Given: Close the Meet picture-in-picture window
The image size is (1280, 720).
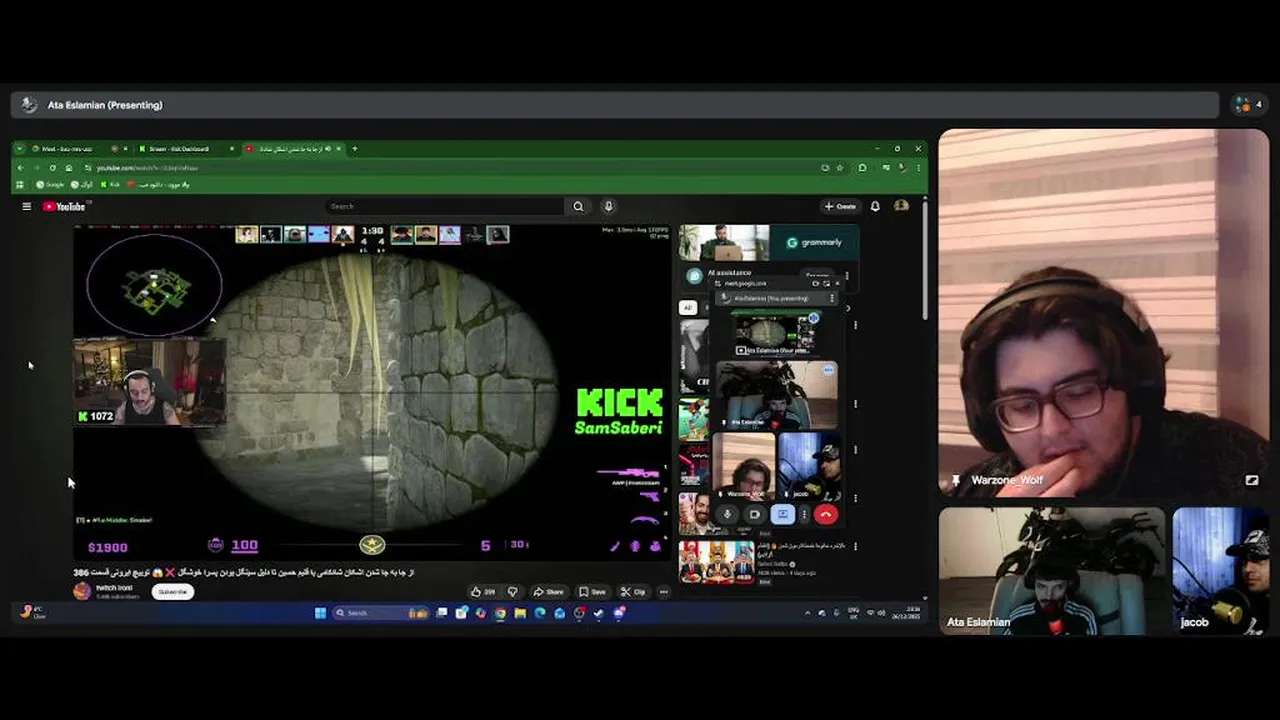Looking at the screenshot, I should click(x=837, y=283).
